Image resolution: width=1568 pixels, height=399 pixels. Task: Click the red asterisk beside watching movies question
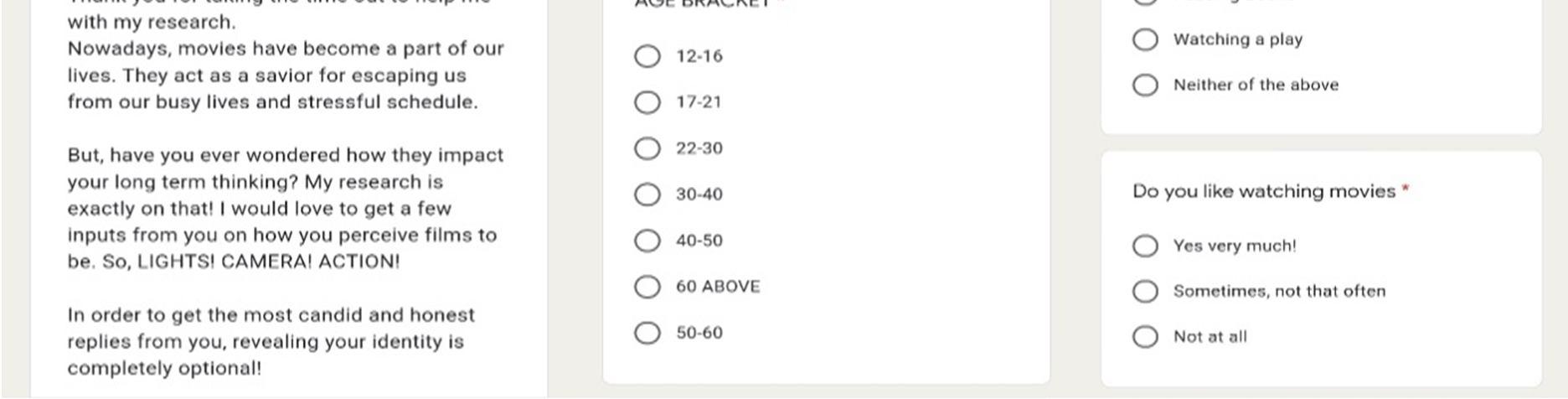coord(1406,189)
